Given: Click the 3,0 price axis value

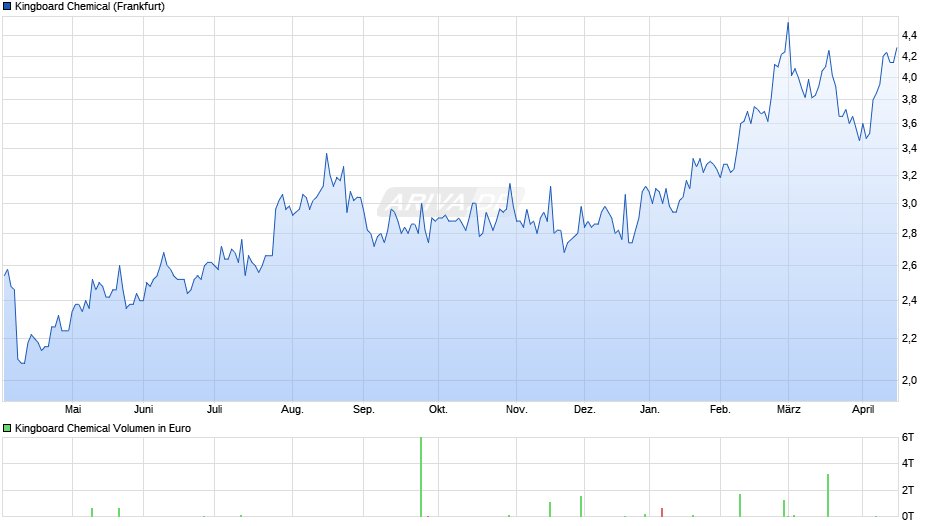Looking at the screenshot, I should pyautogui.click(x=909, y=204).
